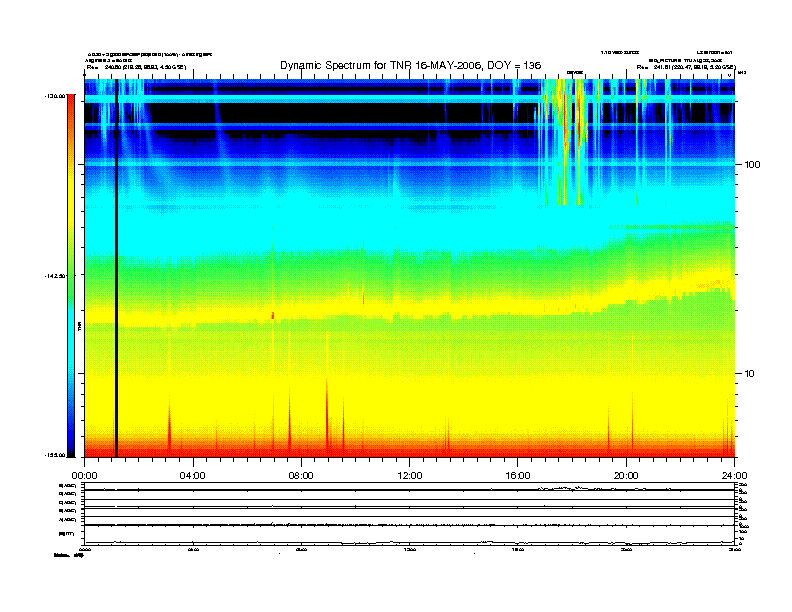Click the -142.50 color scale label
The image size is (792, 612).
point(55,276)
